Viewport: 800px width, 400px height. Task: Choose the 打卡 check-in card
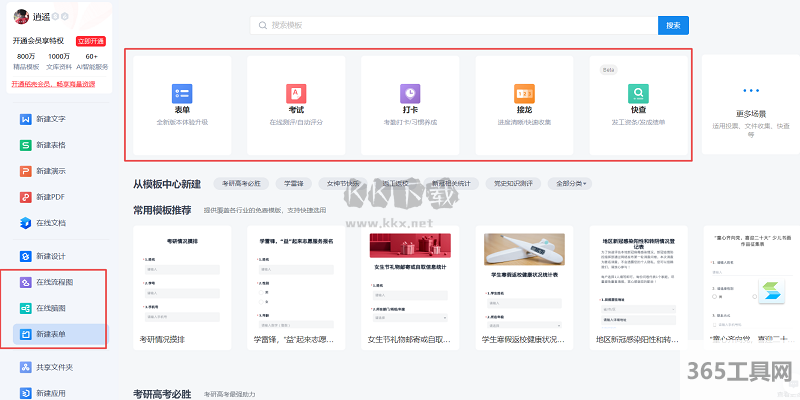click(x=410, y=105)
